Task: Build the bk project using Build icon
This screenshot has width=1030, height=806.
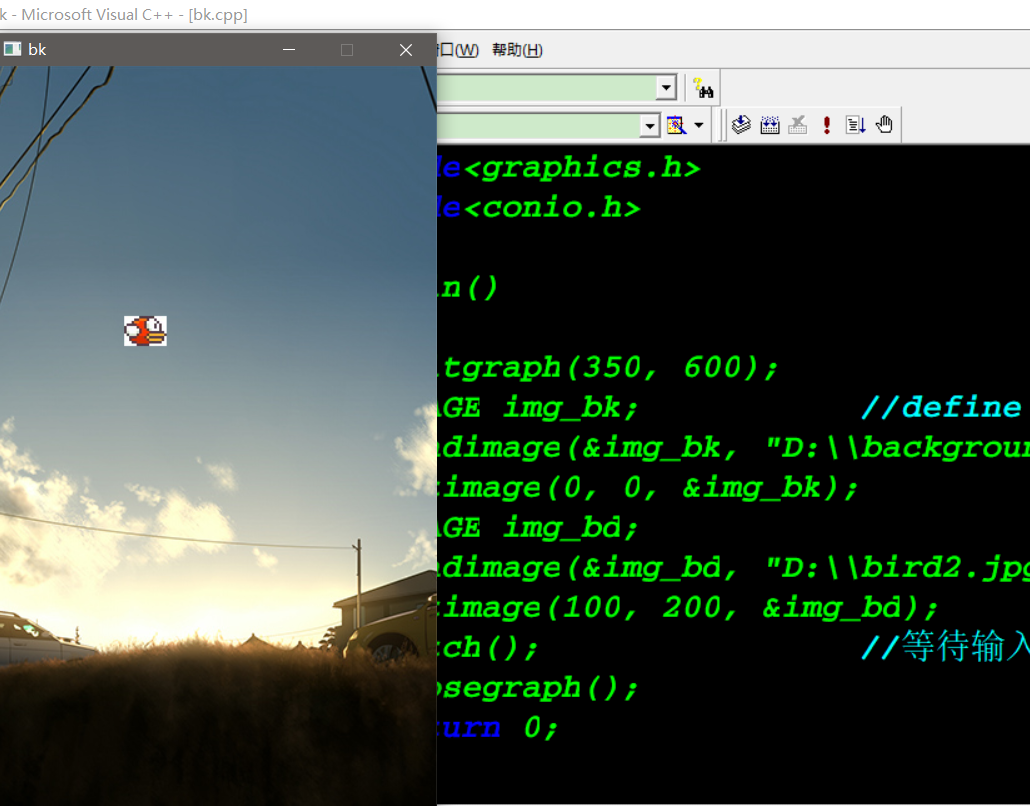Action: point(770,124)
